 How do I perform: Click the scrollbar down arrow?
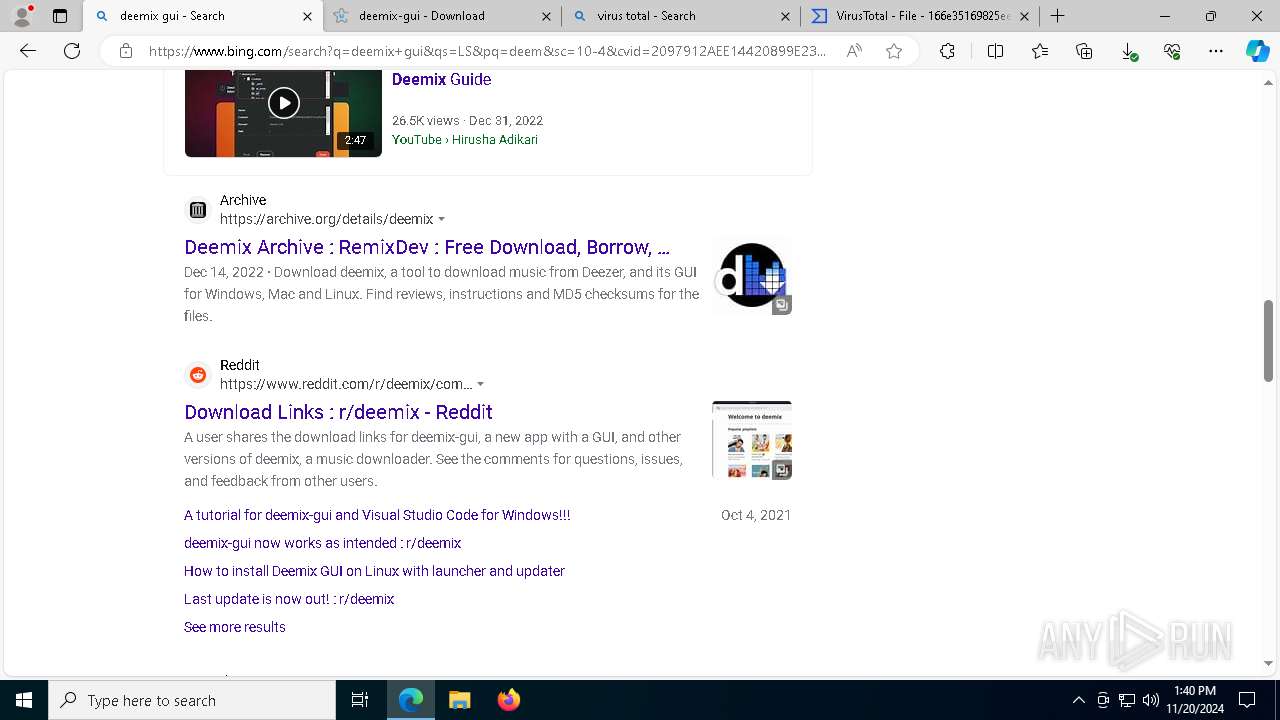pyautogui.click(x=1268, y=663)
